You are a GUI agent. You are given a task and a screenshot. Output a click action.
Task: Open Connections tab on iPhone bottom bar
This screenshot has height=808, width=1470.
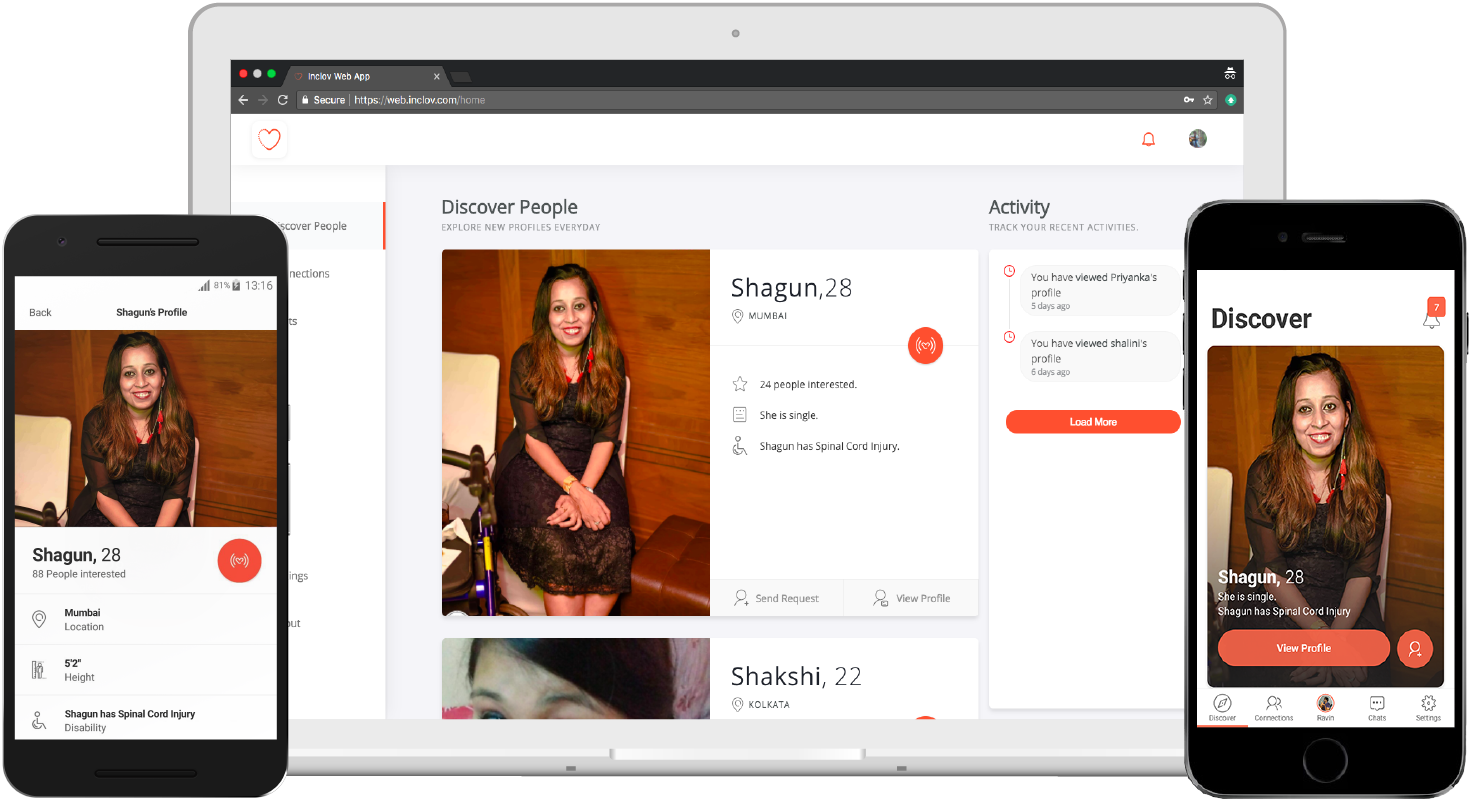pos(1274,708)
